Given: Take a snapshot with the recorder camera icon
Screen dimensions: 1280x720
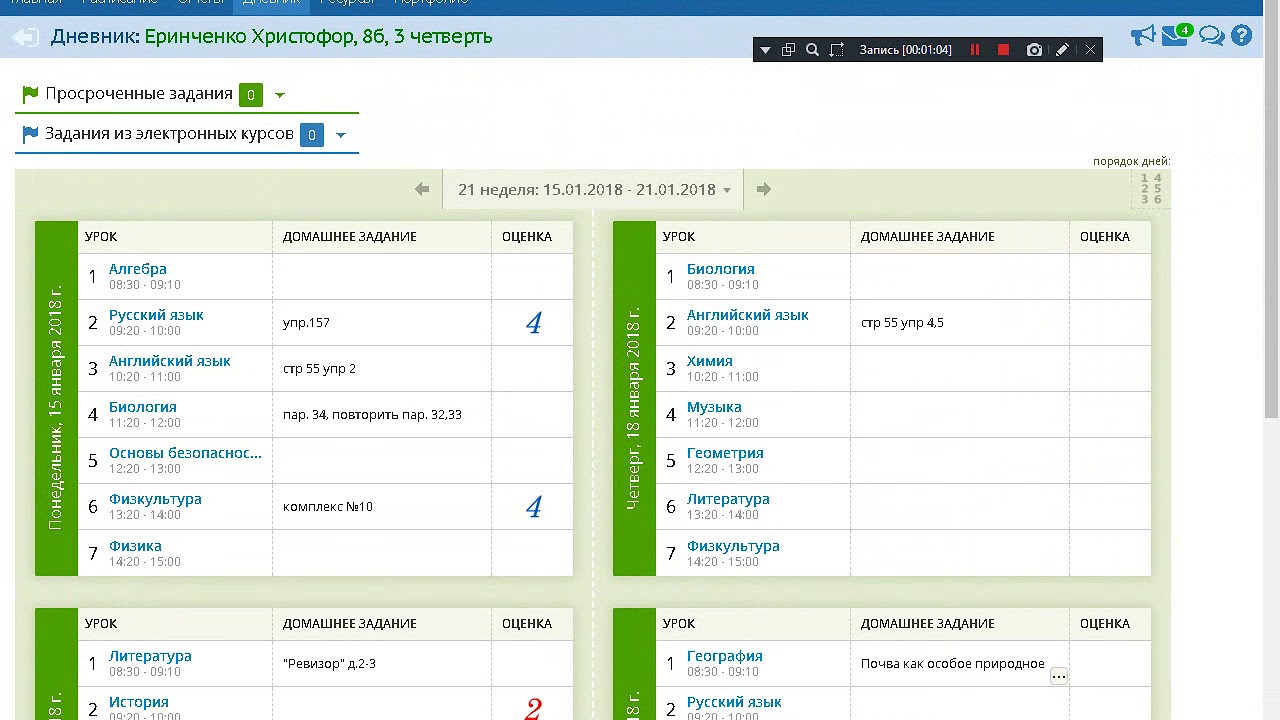Looking at the screenshot, I should (x=1034, y=50).
